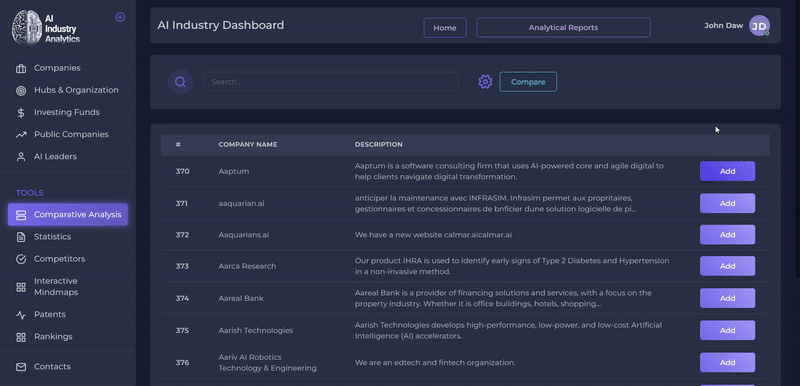Screen dimensions: 800x386
Task: Click the COMPANY NAME column header
Action: (x=248, y=144)
